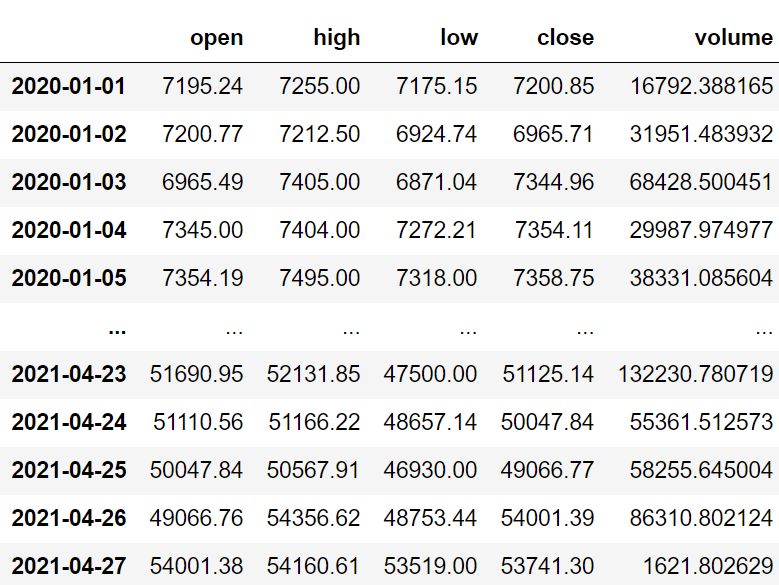Select the high value 7405.00
The width and height of the screenshot is (779, 585).
[319, 182]
